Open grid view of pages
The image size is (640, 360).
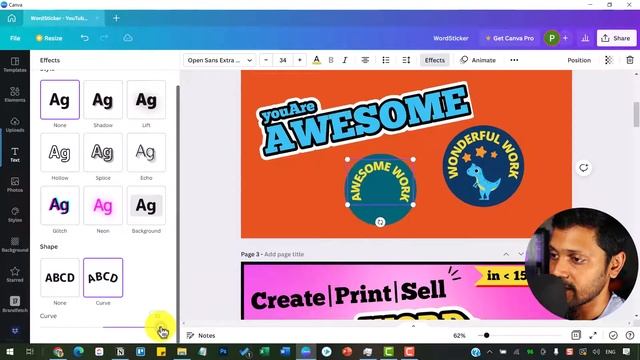pyautogui.click(x=576, y=336)
